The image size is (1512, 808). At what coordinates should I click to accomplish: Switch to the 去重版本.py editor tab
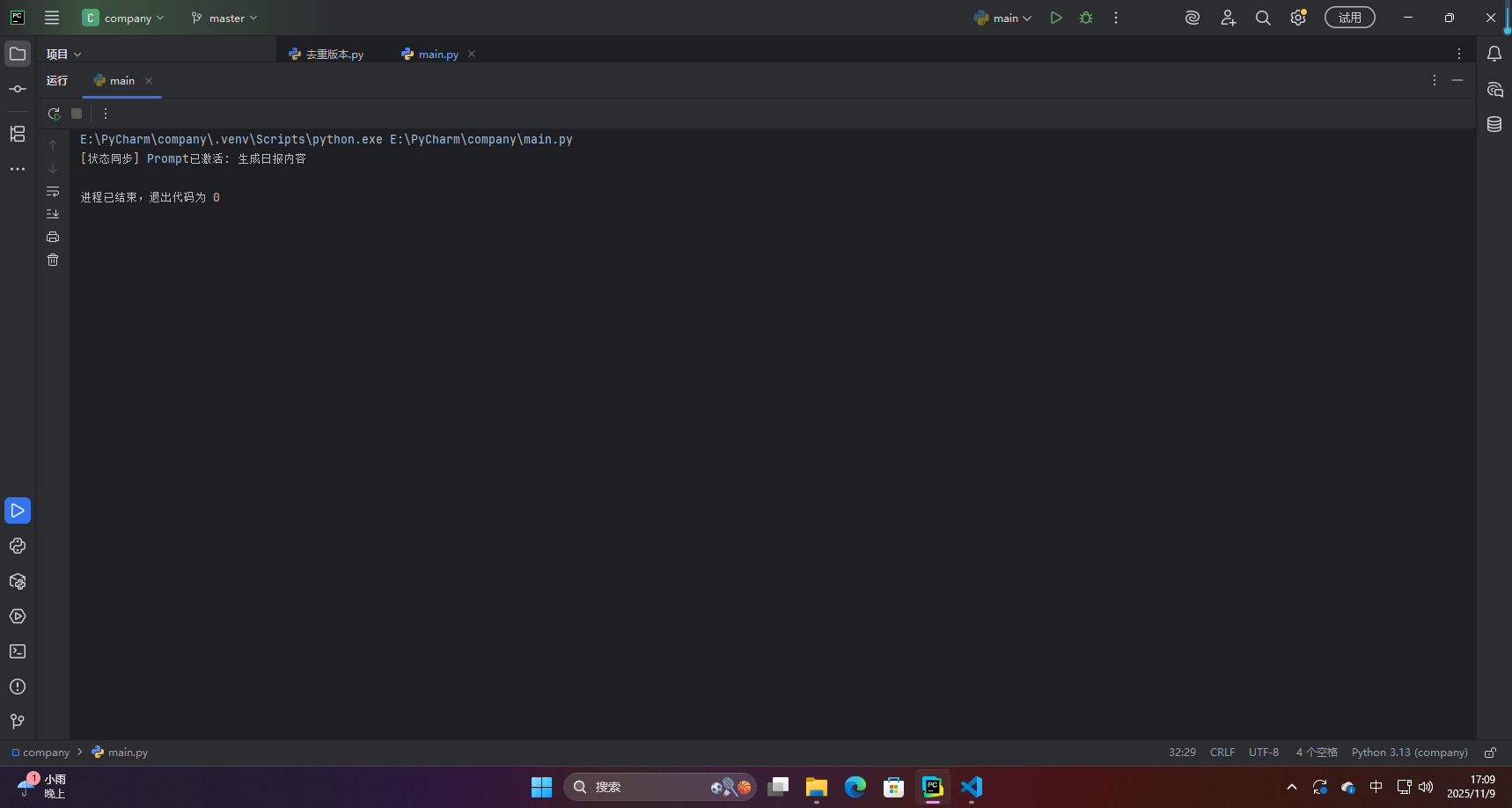coord(327,54)
